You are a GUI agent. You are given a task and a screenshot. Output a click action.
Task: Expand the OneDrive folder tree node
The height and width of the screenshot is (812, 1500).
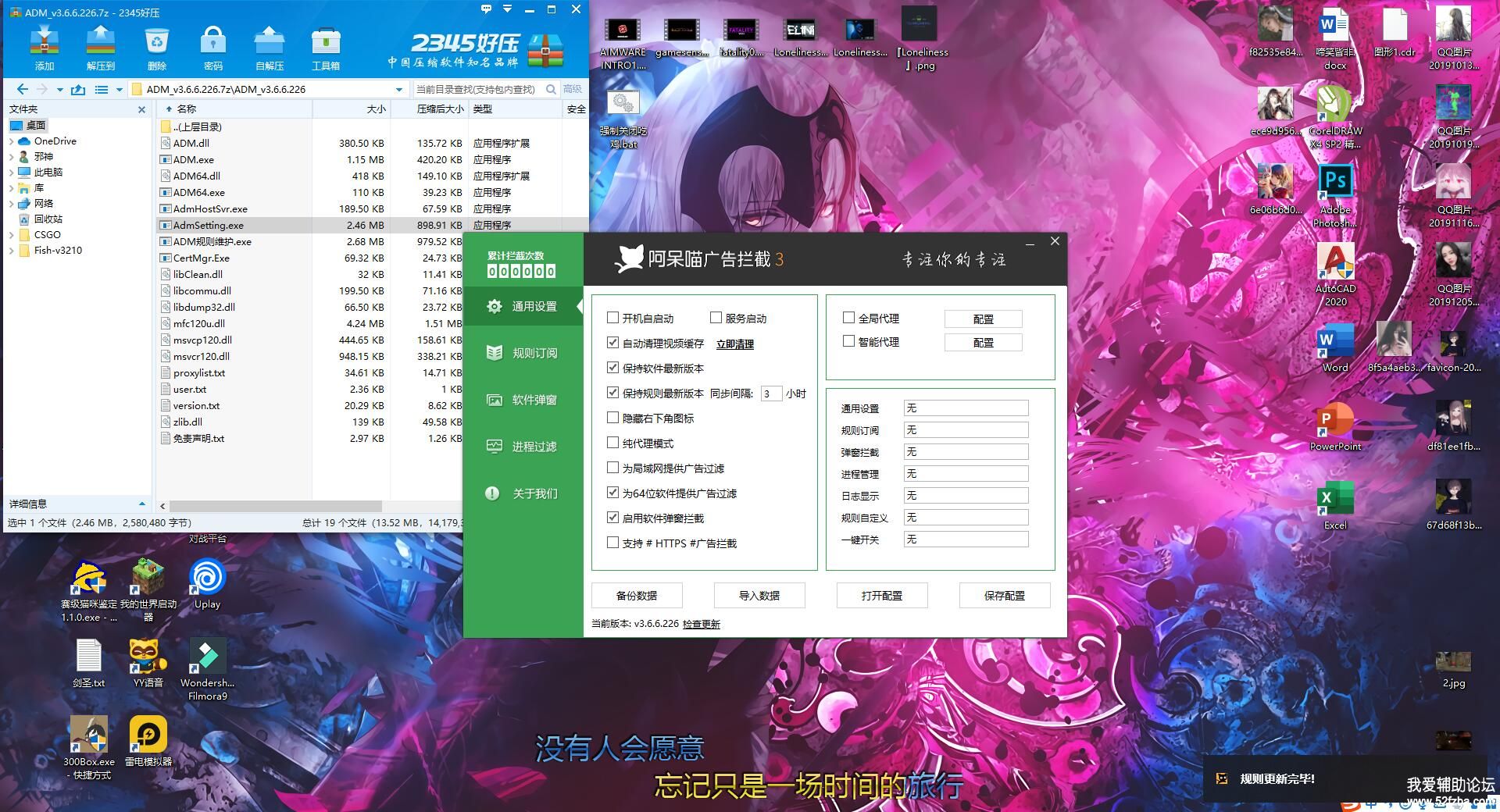click(11, 141)
